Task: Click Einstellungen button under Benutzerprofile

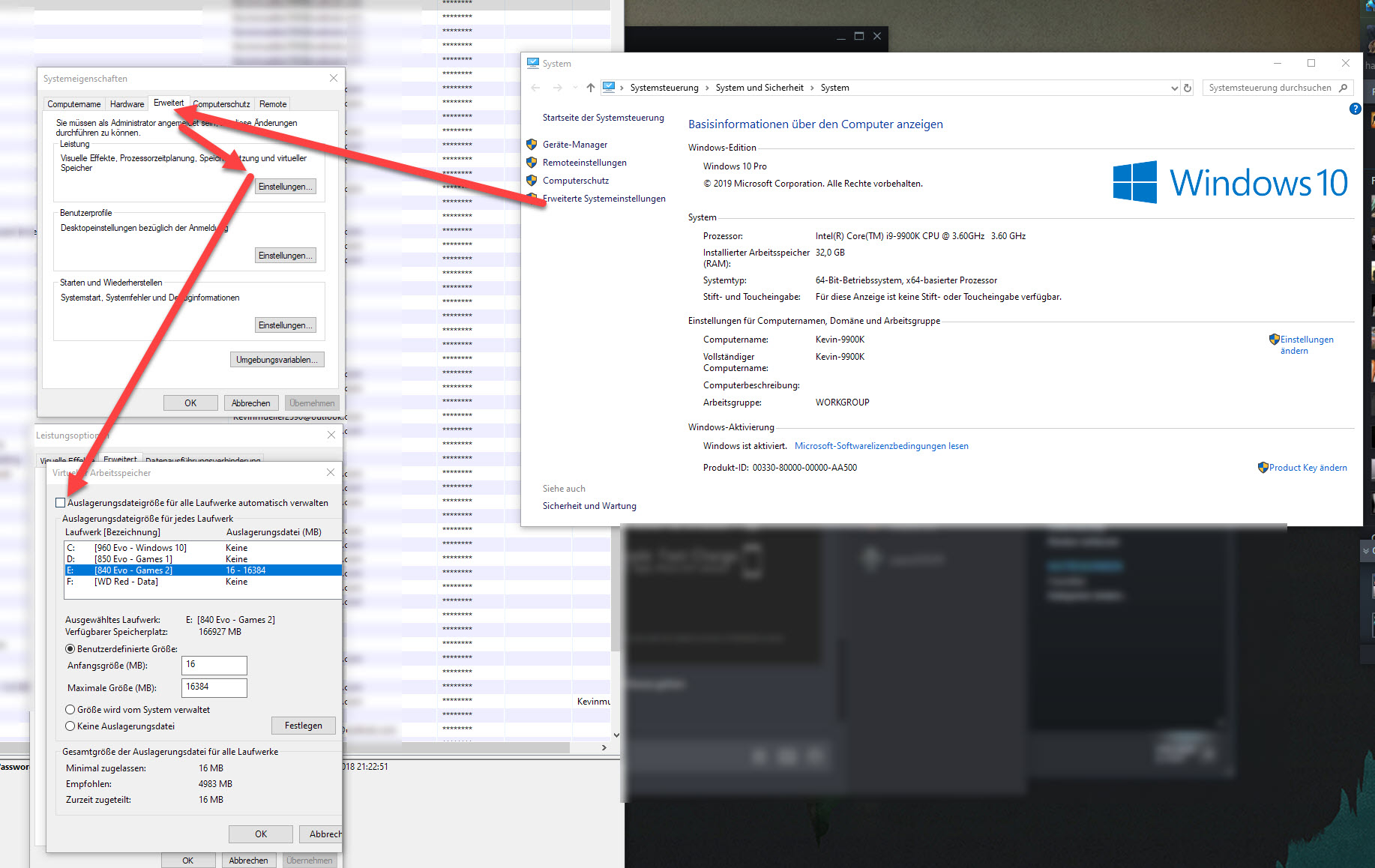Action: 285,256
